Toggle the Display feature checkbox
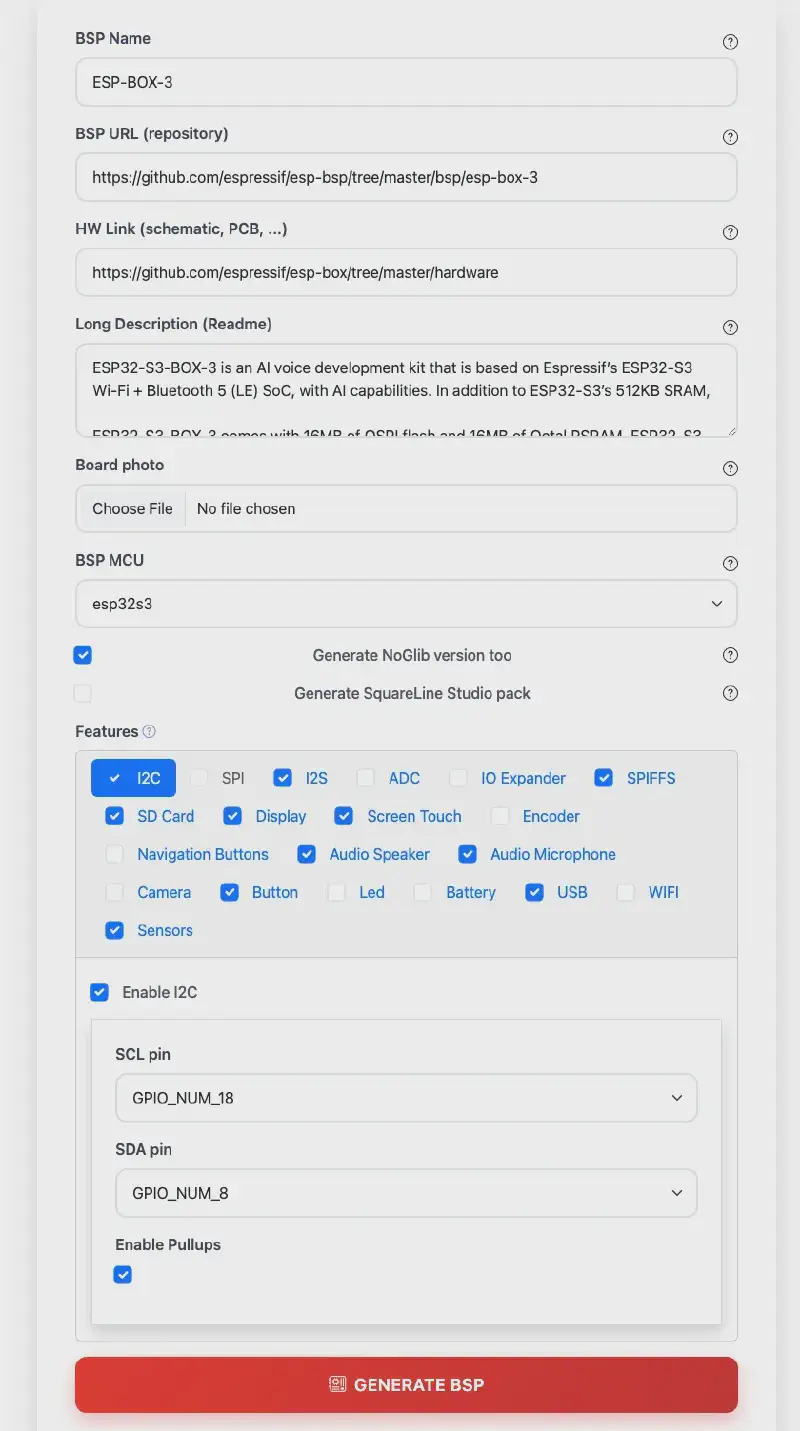 pos(233,816)
